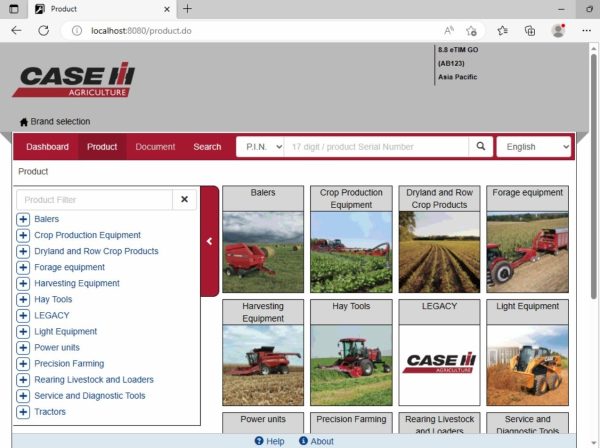
Task: Add this page to favorites
Action: 471,31
